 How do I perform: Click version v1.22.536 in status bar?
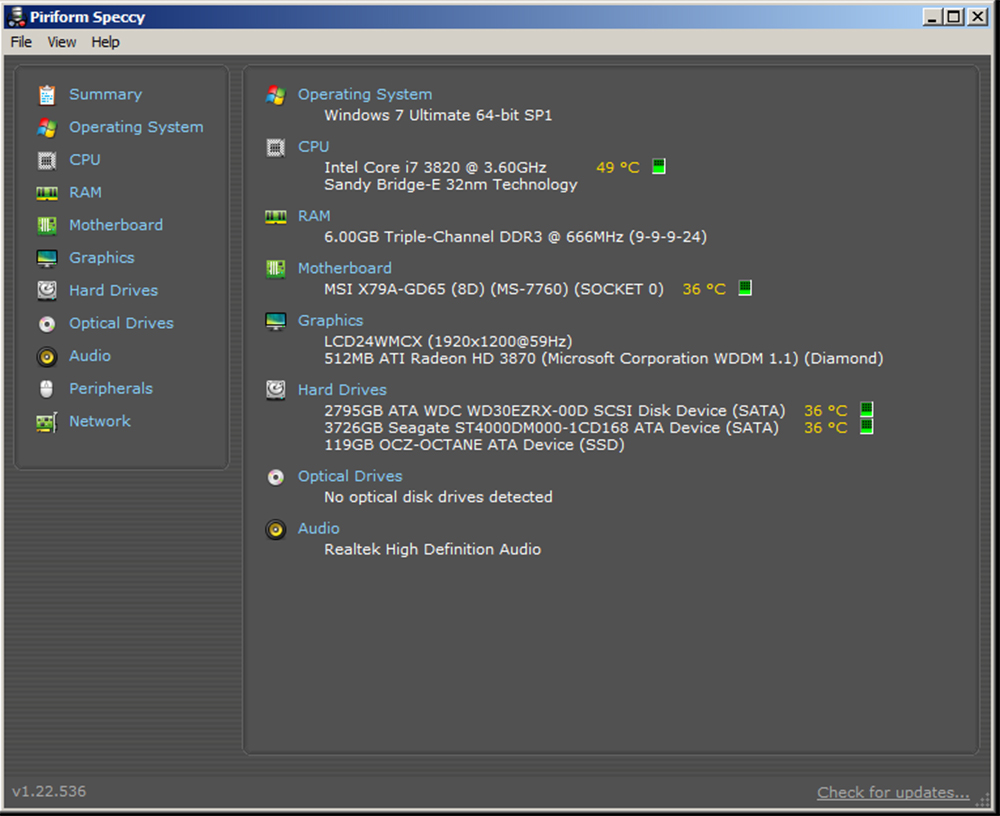(49, 792)
